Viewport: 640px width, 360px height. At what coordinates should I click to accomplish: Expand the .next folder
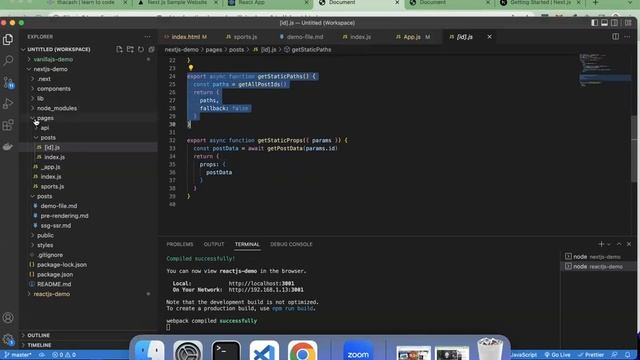(89, 79)
